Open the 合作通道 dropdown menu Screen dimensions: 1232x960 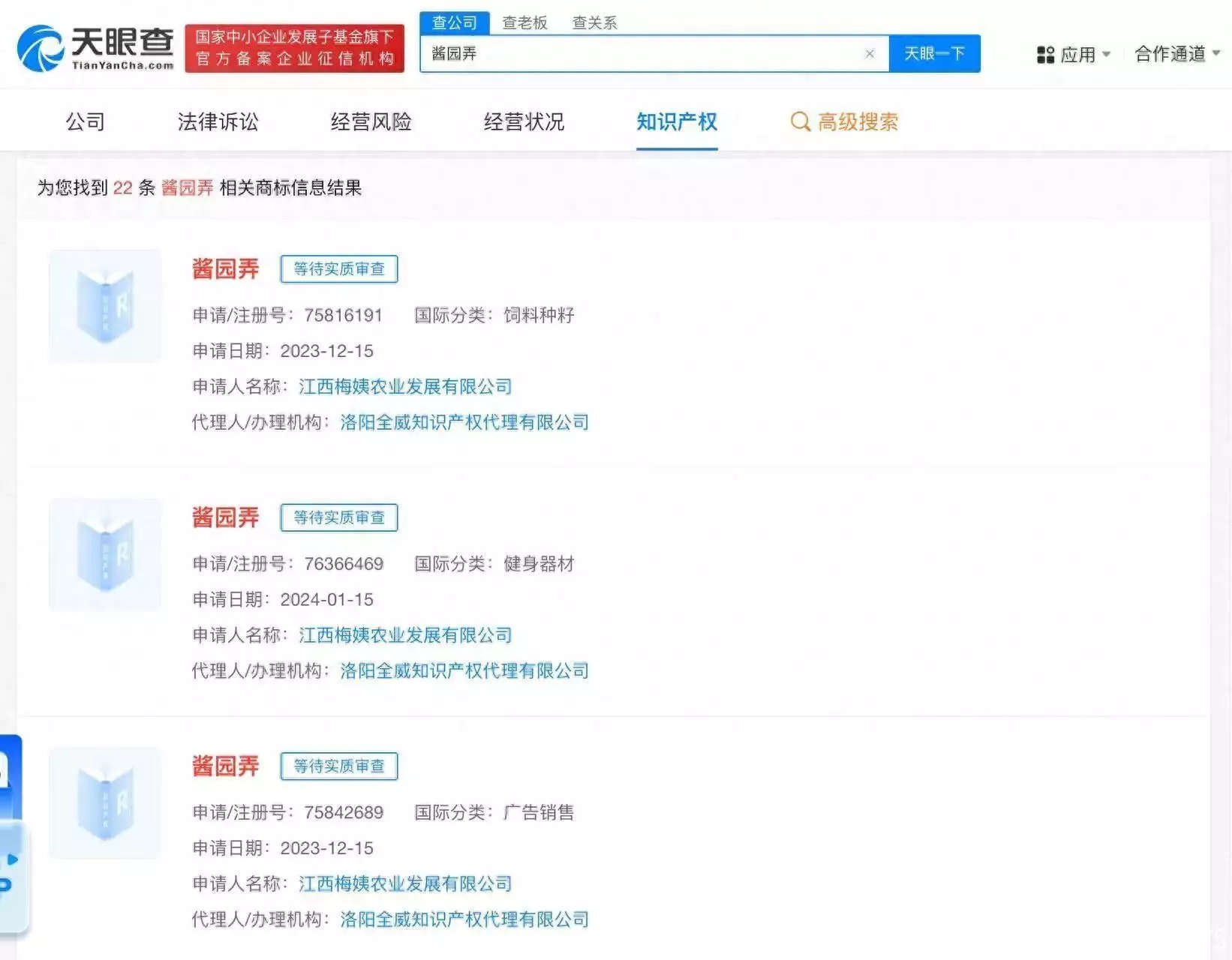[1176, 54]
